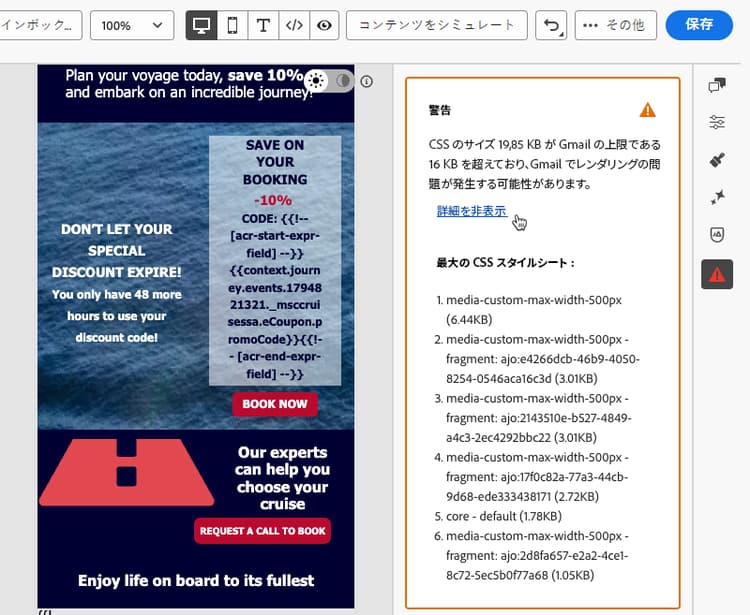Screen dimensions: 750x615
Task: Select 'Enjoy life on board to its fullest'
Action: point(196,581)
